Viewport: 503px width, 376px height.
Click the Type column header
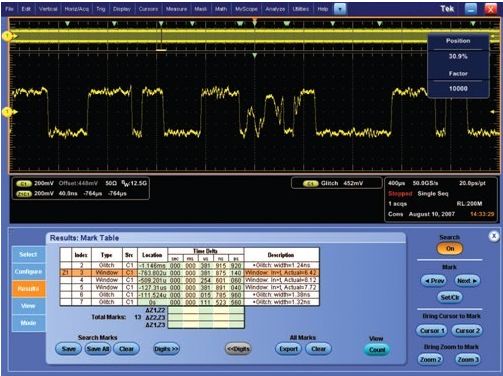[x=106, y=255]
